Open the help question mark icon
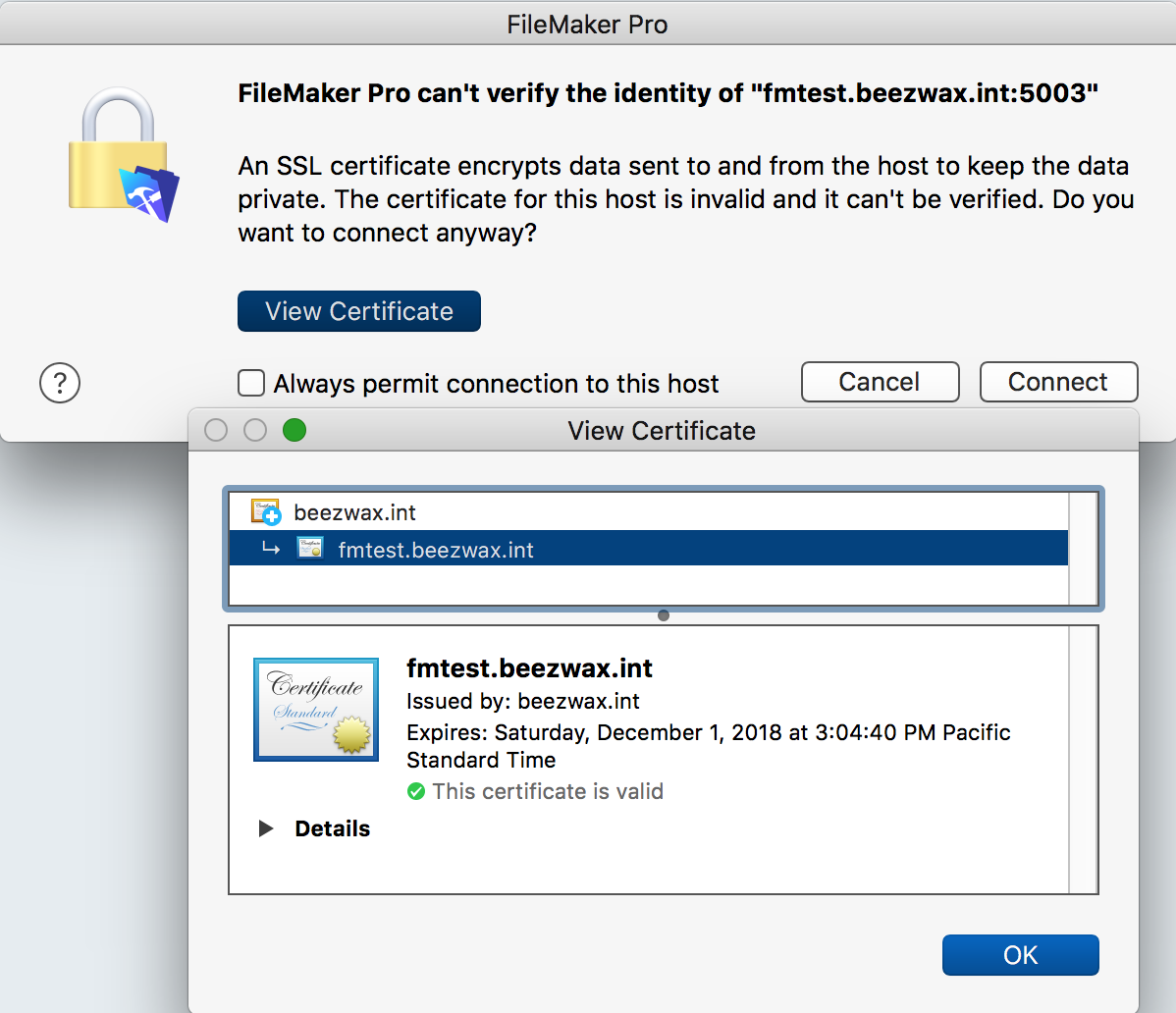 click(x=60, y=383)
